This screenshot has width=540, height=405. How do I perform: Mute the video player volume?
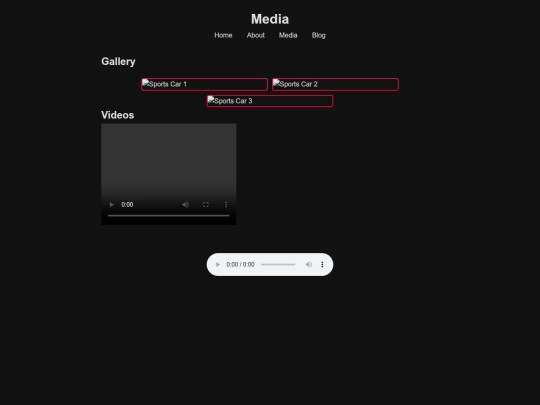[x=186, y=205]
